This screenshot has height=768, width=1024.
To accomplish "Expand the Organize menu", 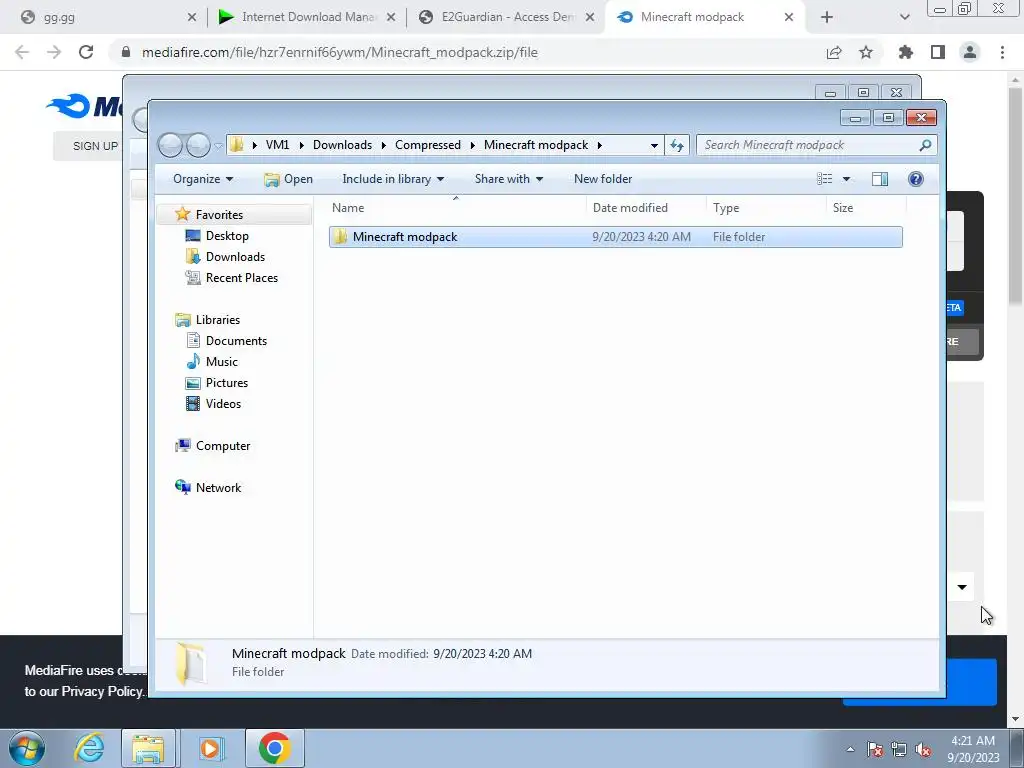I will click(x=203, y=179).
